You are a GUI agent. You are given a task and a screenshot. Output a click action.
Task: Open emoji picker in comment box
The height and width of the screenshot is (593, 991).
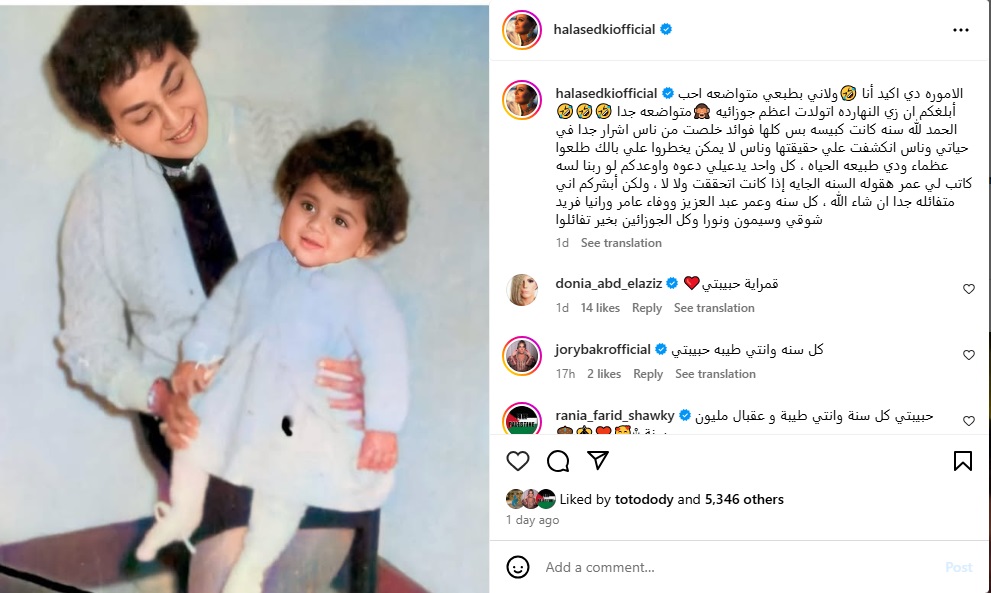pyautogui.click(x=518, y=567)
